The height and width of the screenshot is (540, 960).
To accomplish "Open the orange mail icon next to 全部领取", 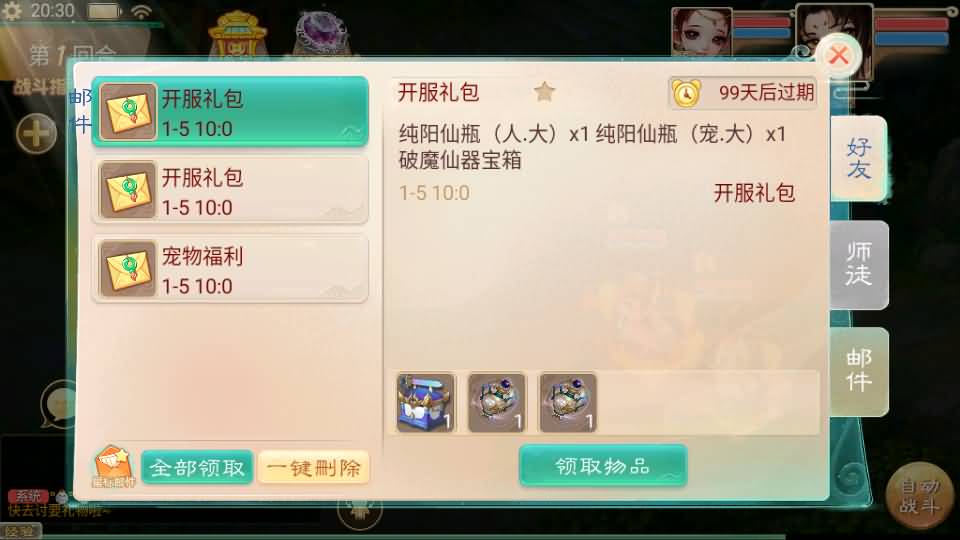I will [x=113, y=467].
